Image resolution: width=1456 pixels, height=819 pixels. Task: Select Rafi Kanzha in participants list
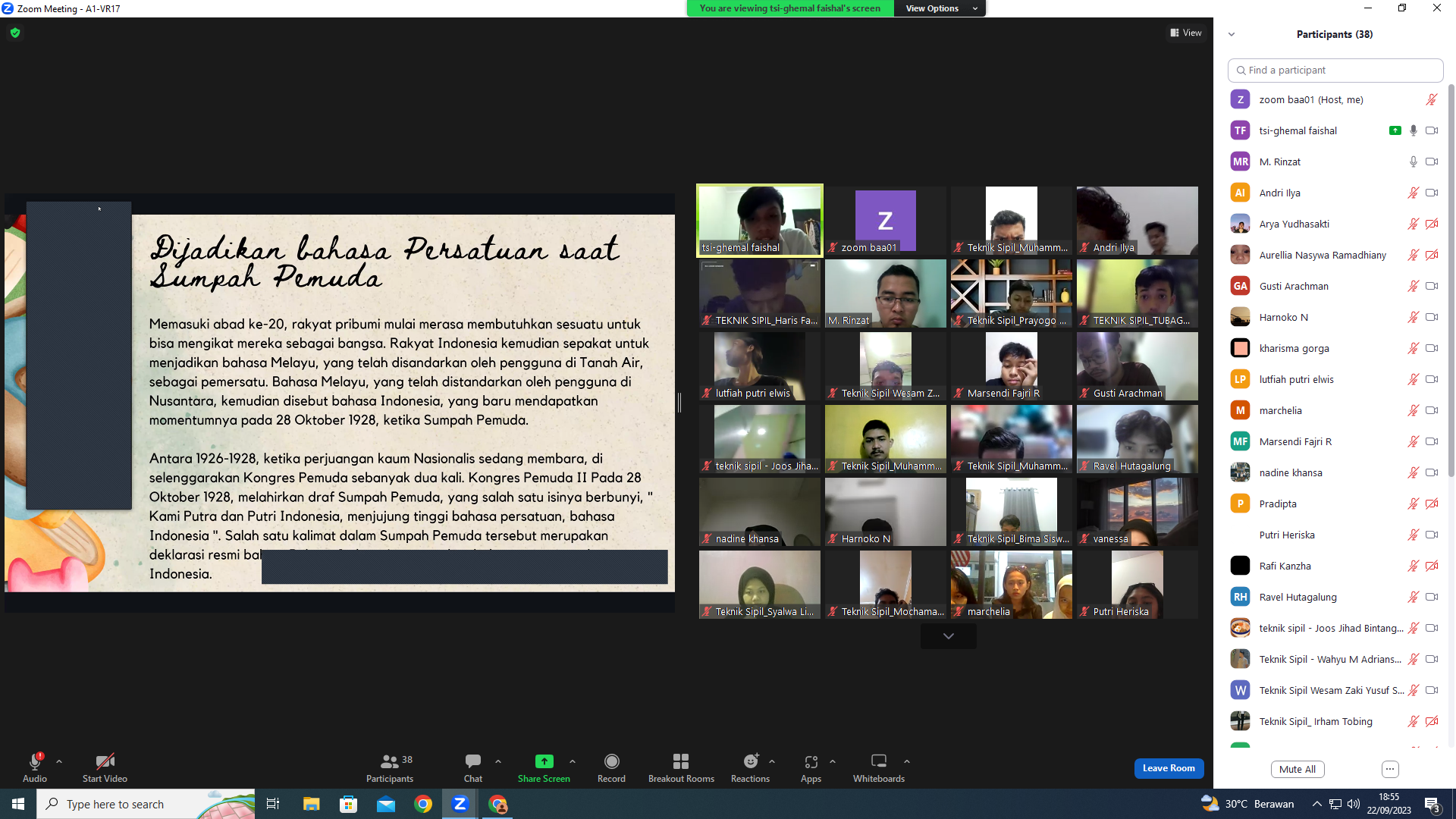(1335, 566)
